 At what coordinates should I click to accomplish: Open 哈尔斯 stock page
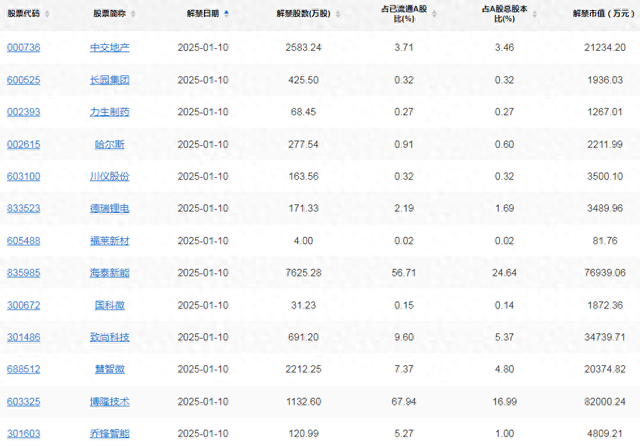pos(110,144)
